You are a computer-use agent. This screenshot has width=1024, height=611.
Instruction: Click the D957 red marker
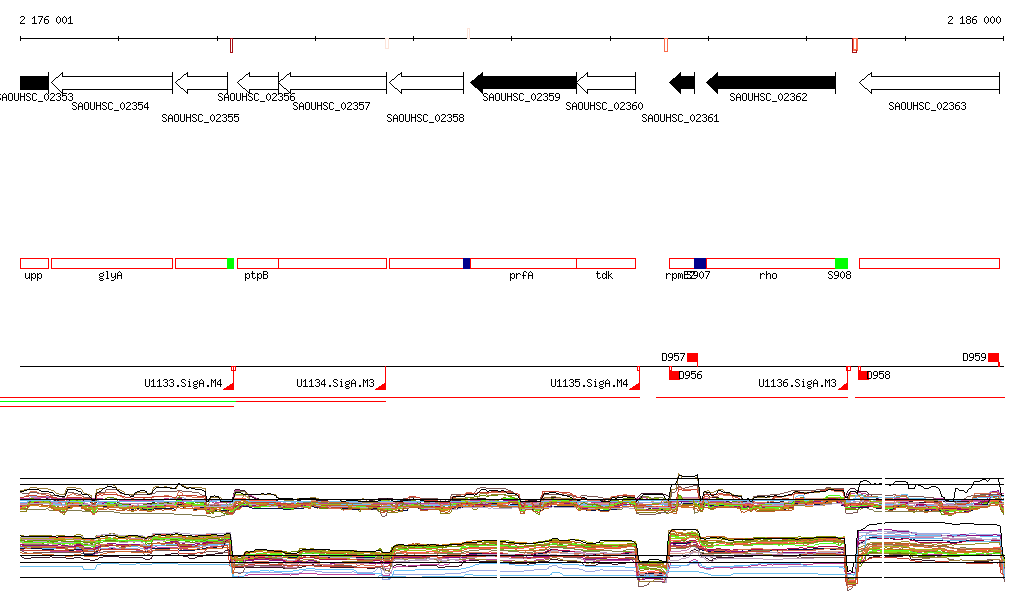[693, 358]
